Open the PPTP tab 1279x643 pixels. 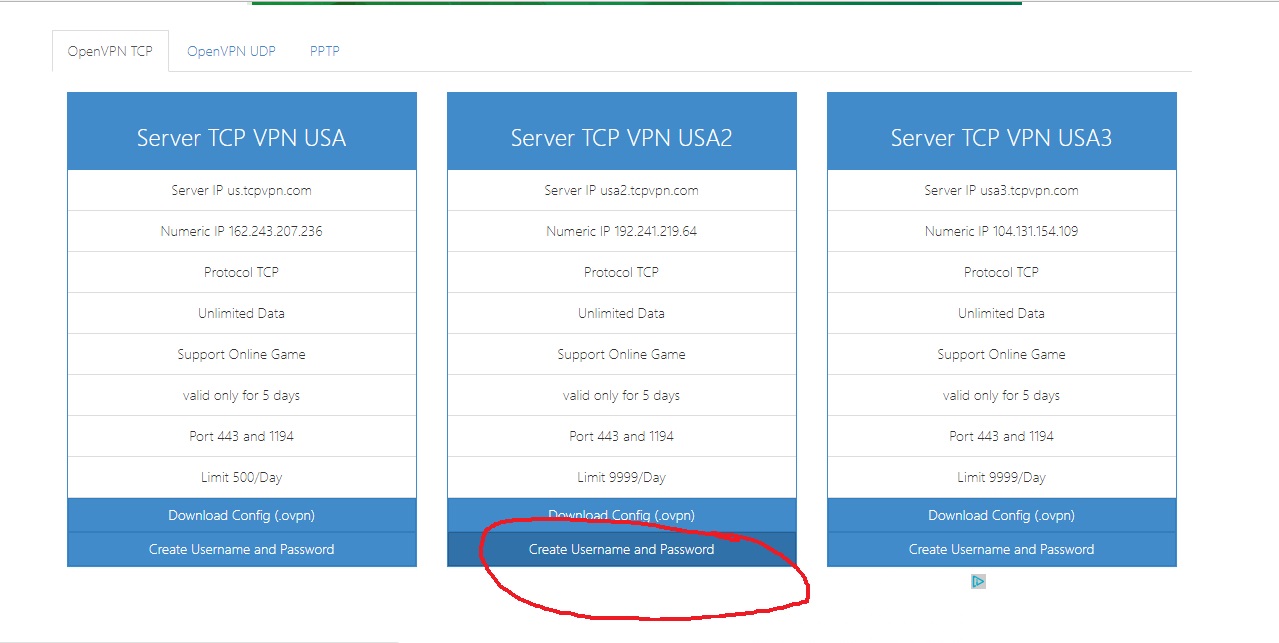[324, 50]
